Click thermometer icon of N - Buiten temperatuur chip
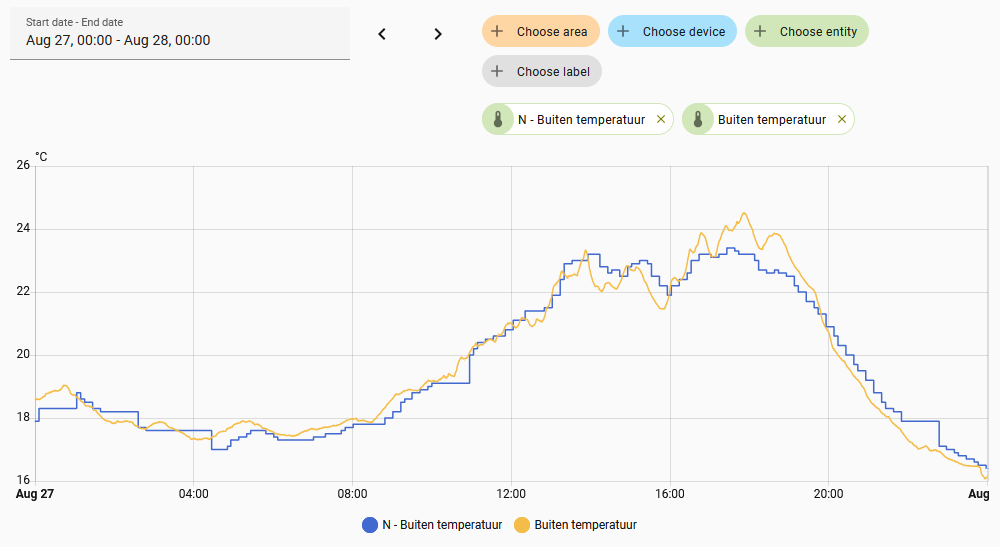 [497, 120]
